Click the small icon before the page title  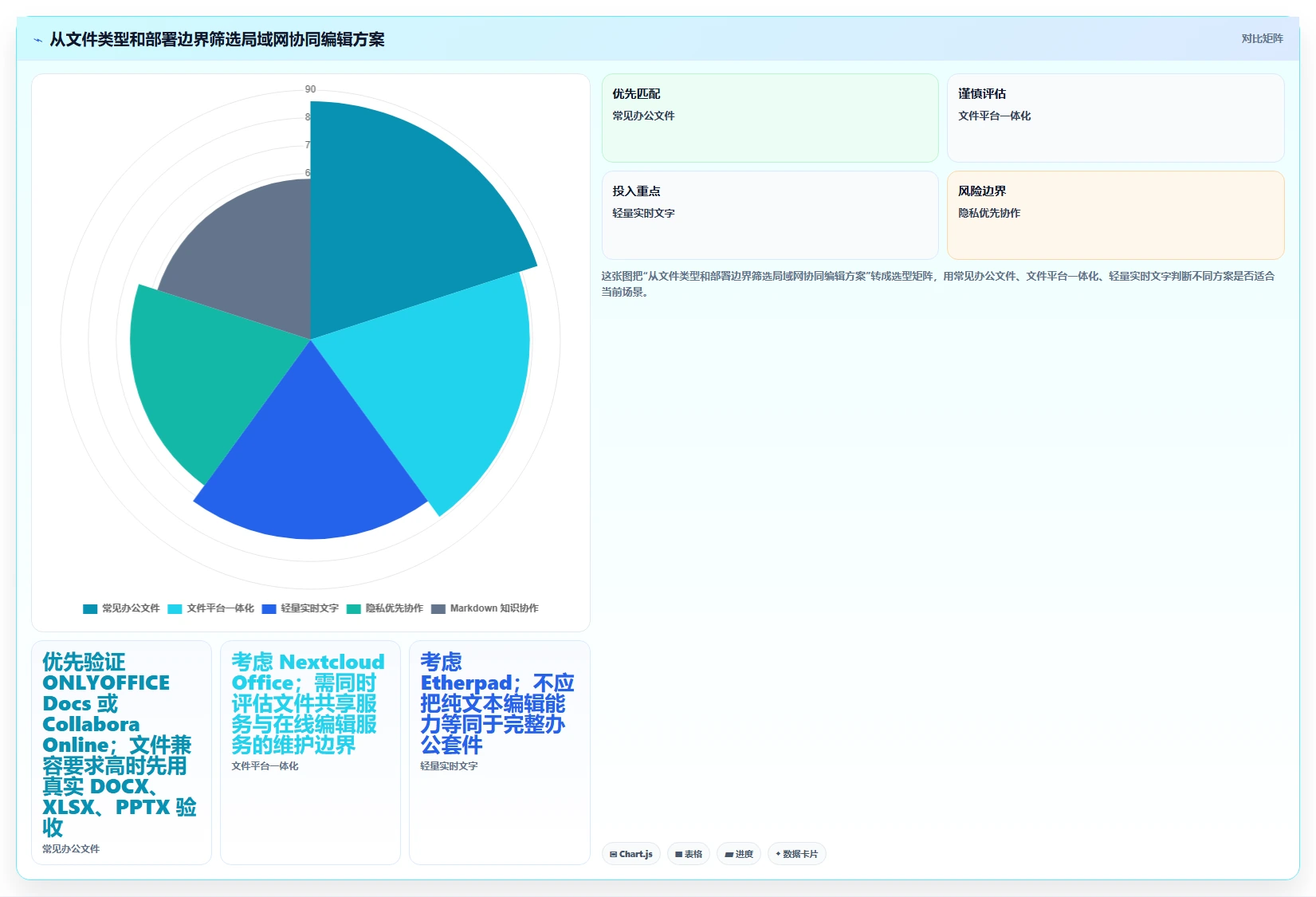37,40
